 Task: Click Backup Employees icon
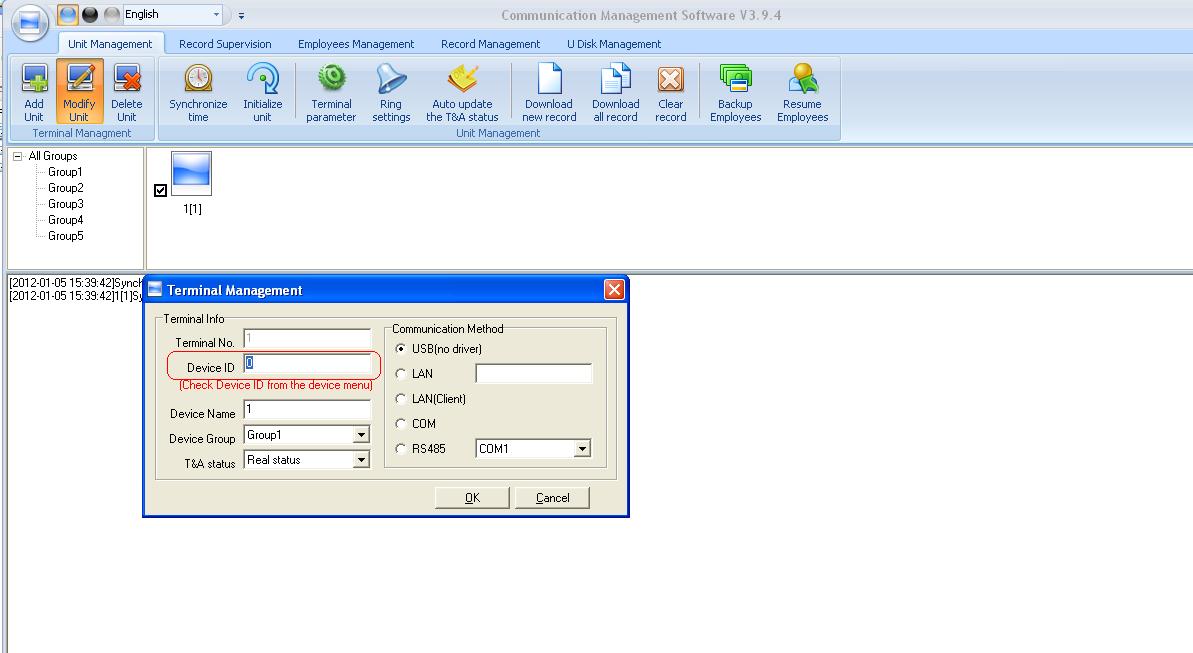point(735,80)
